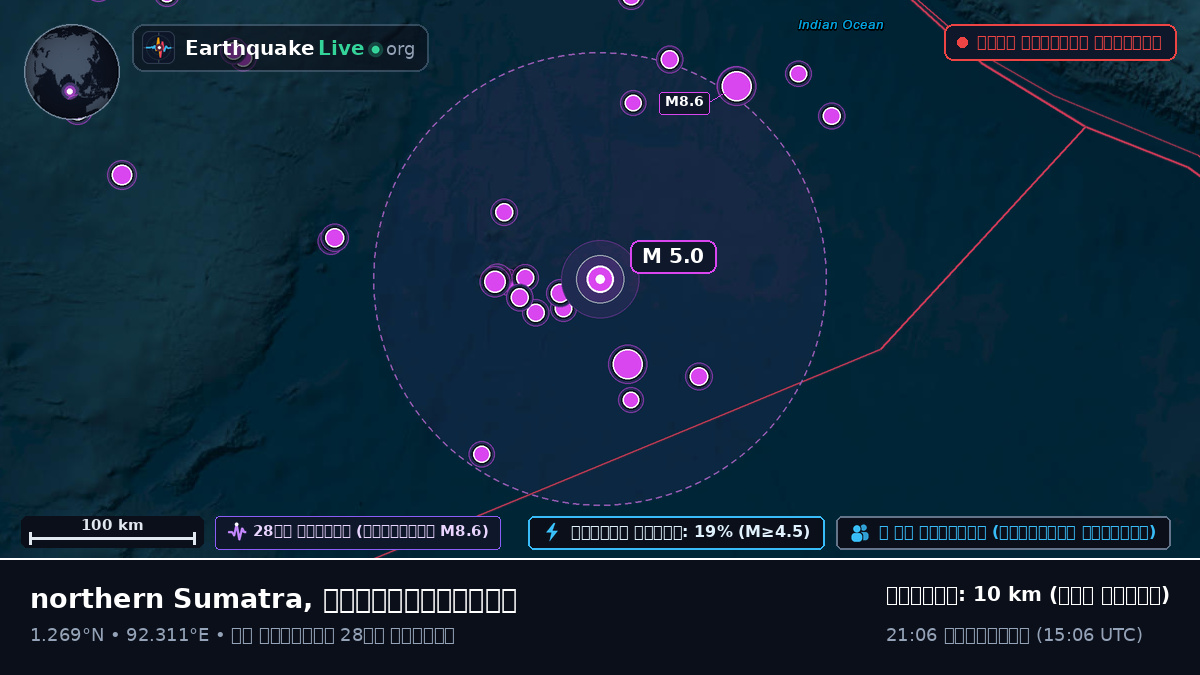Select the M 5.0 epicenter marker
The height and width of the screenshot is (675, 1200).
600,279
